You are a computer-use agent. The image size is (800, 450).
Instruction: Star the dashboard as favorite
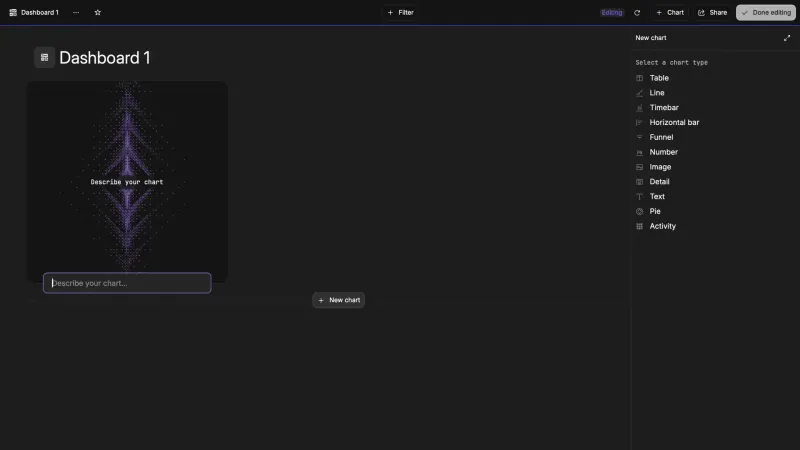coord(97,12)
